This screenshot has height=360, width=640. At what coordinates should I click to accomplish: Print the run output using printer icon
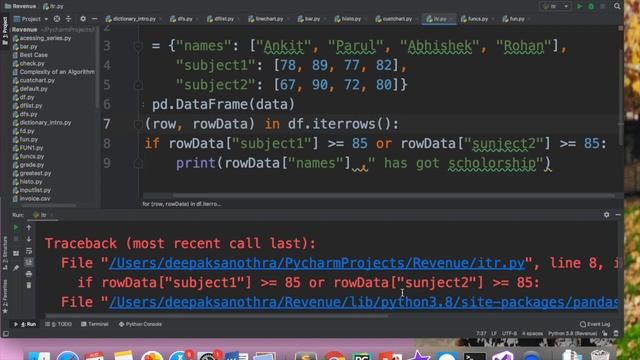pyautogui.click(x=29, y=274)
